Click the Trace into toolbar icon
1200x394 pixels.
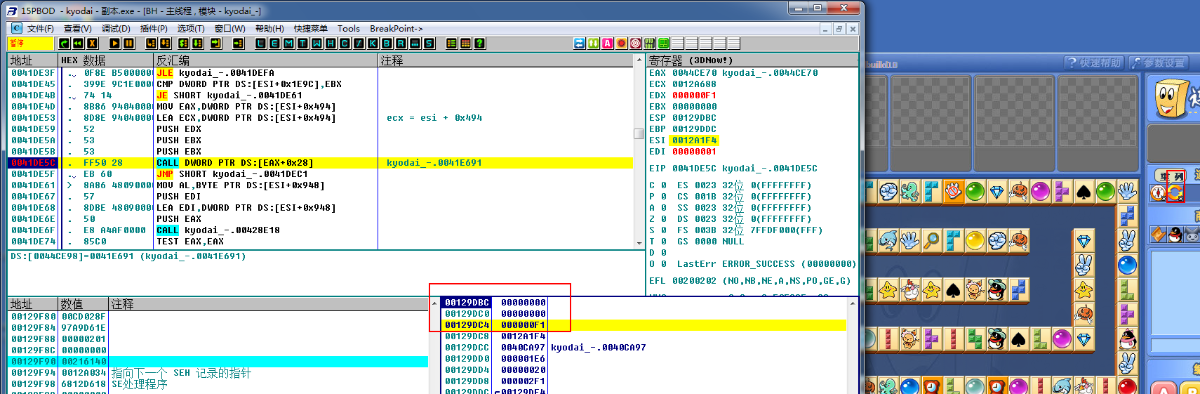[183, 43]
